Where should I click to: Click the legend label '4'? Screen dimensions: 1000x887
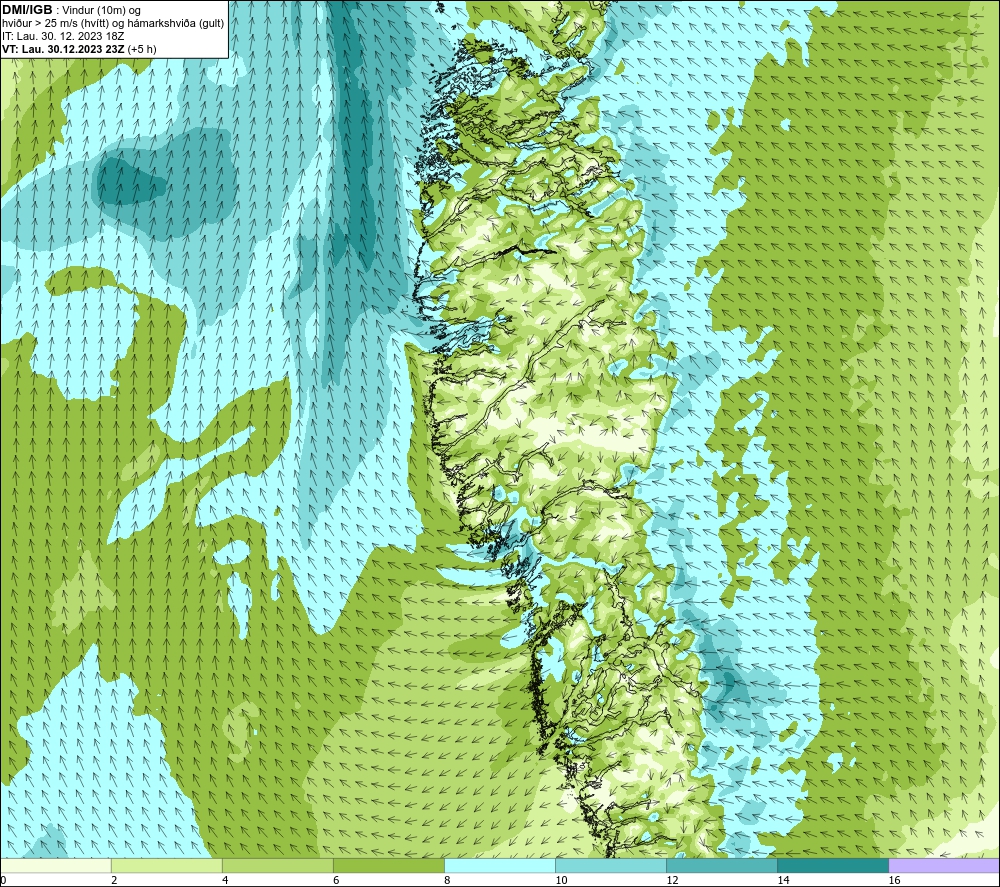tap(225, 880)
